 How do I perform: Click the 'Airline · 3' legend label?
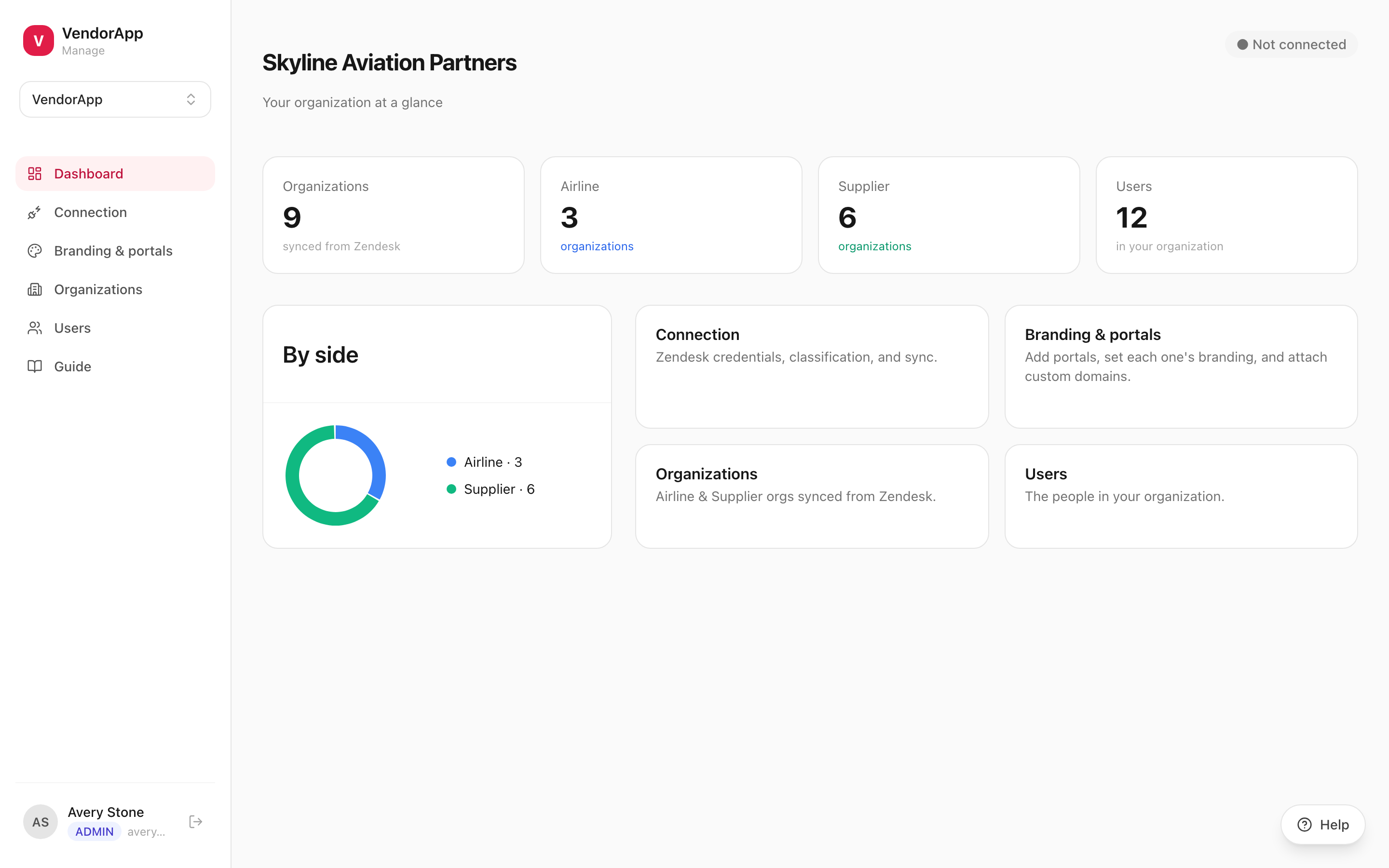(x=492, y=462)
